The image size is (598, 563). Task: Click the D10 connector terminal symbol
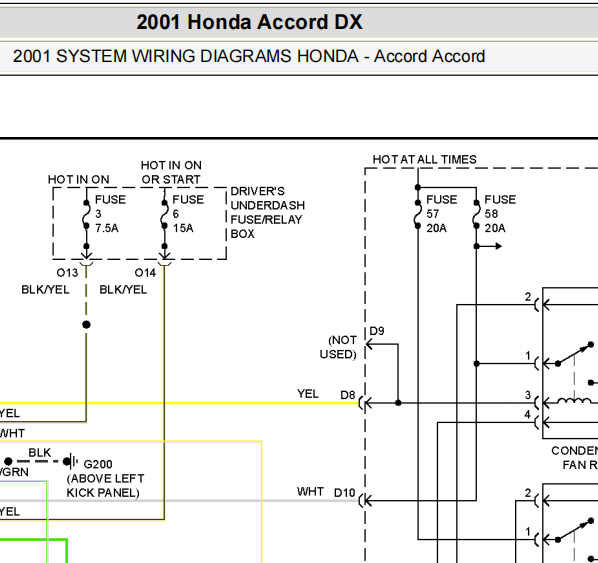pyautogui.click(x=365, y=500)
